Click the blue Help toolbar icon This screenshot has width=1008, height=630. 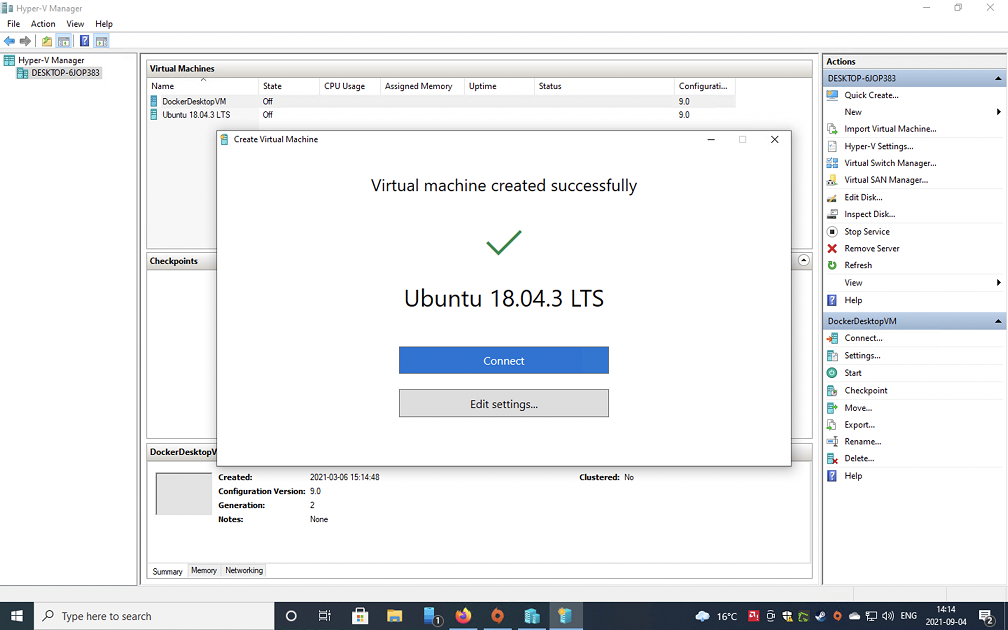(x=84, y=41)
